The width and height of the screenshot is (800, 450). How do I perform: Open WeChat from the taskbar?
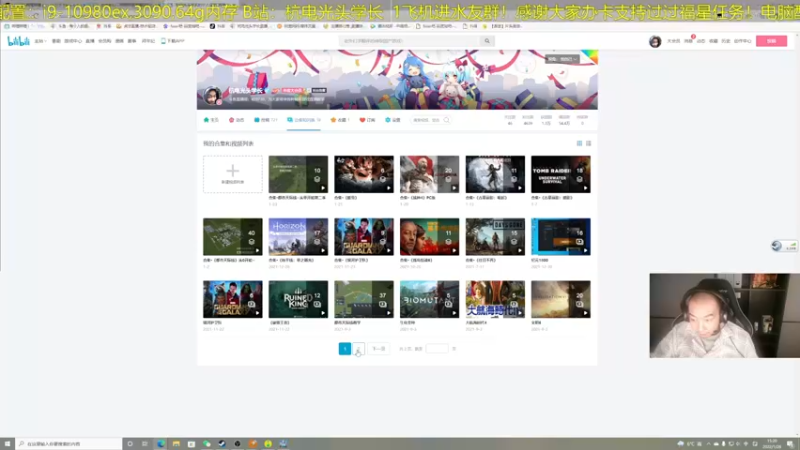[x=207, y=444]
